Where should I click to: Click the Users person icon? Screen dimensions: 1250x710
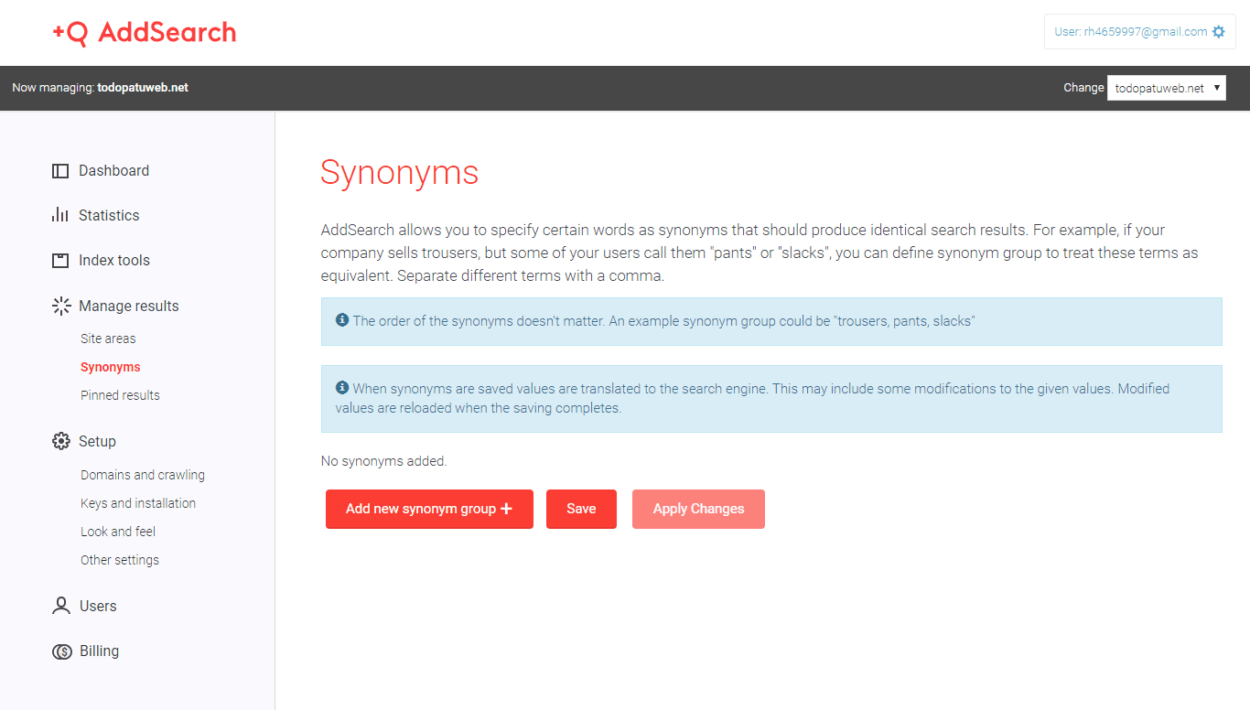coord(60,606)
